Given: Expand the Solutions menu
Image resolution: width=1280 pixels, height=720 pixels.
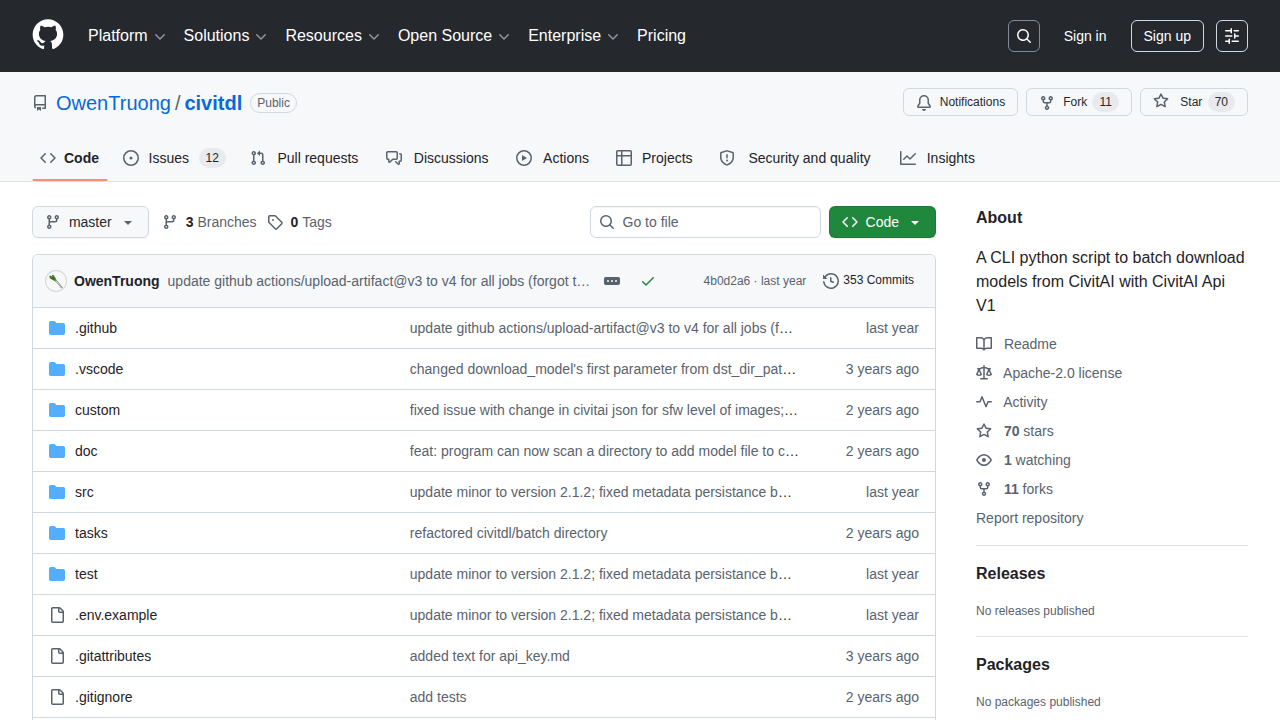Looking at the screenshot, I should coord(225,36).
